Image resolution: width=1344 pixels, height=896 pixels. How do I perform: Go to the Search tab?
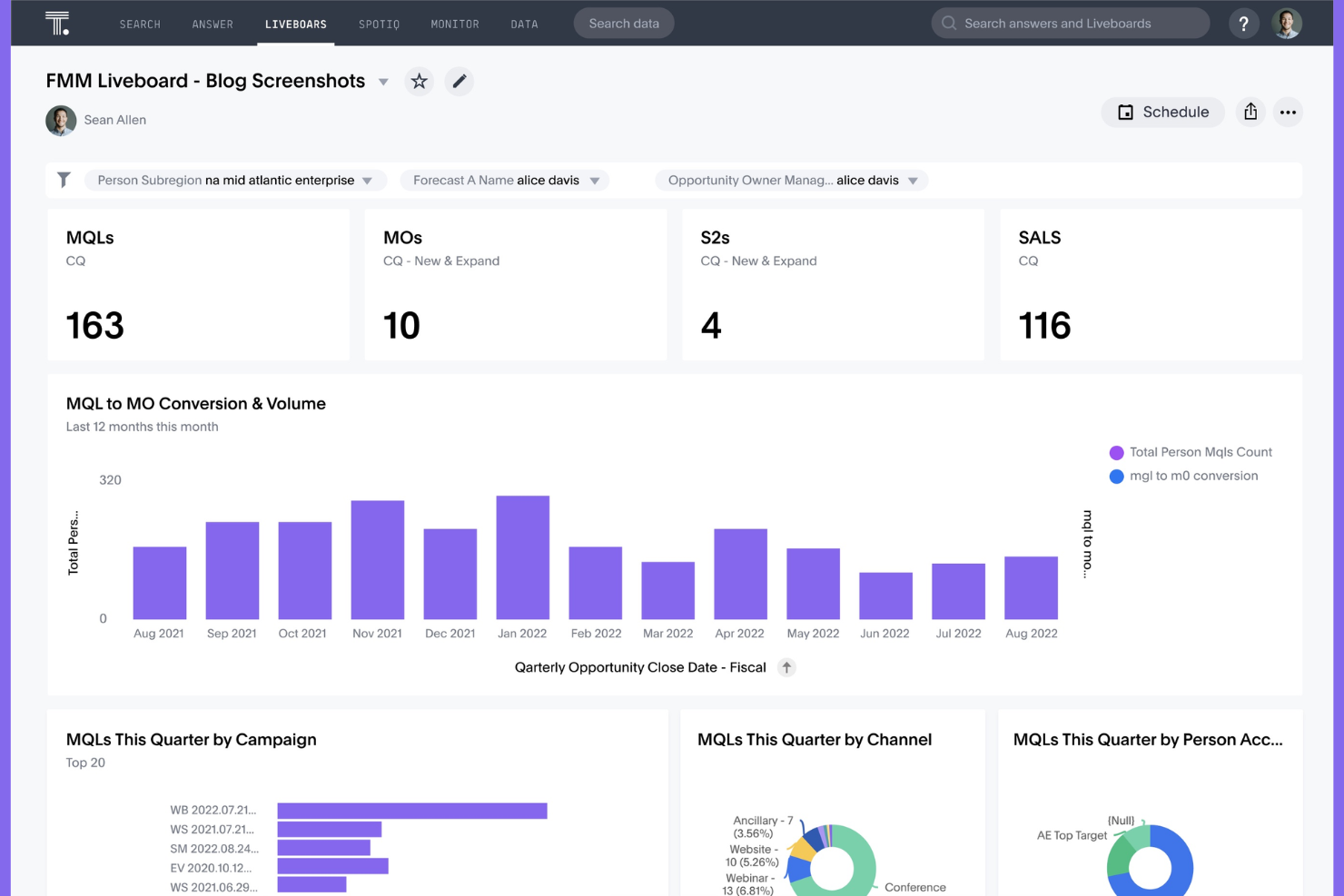point(140,25)
